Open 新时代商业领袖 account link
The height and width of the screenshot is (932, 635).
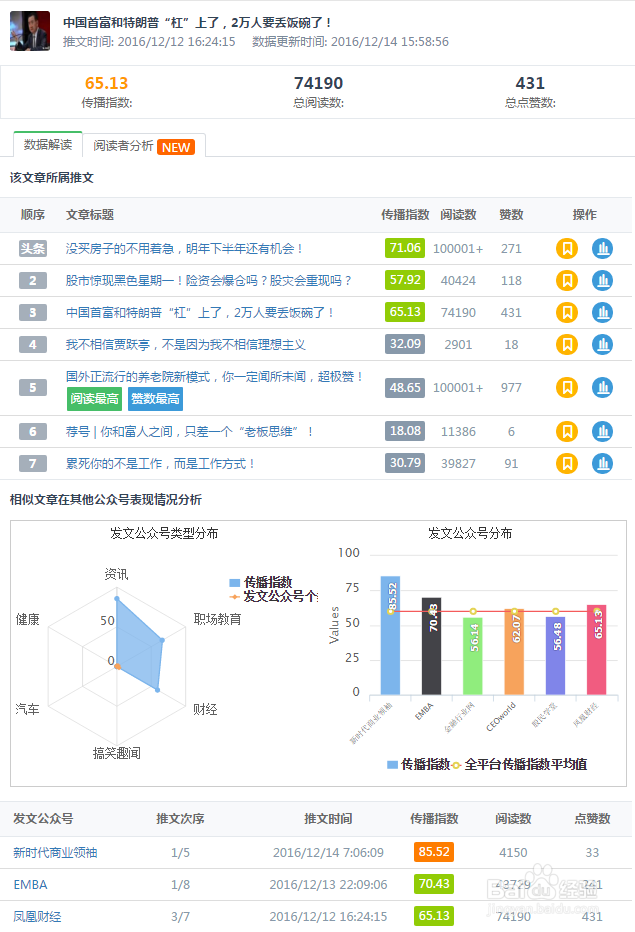tap(55, 852)
